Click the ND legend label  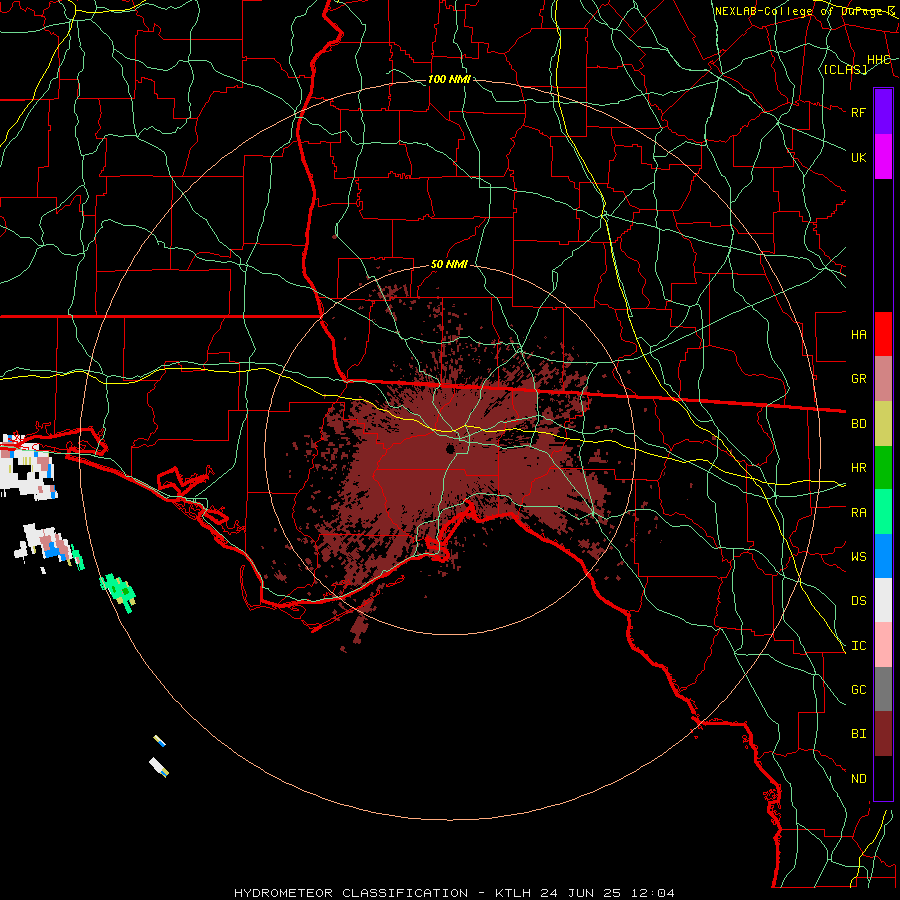(859, 779)
